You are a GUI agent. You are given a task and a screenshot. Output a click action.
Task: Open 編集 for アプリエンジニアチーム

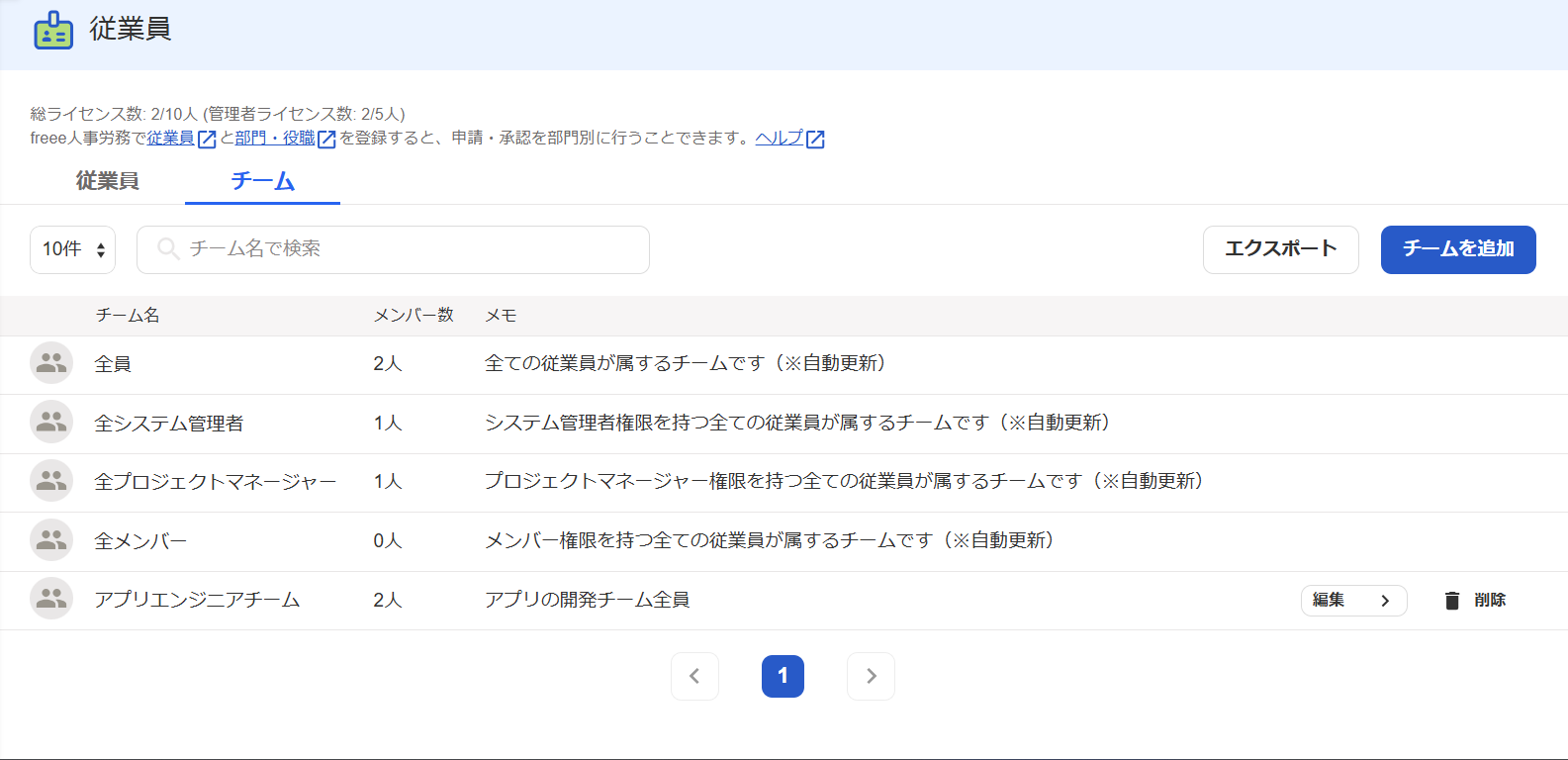[1353, 601]
